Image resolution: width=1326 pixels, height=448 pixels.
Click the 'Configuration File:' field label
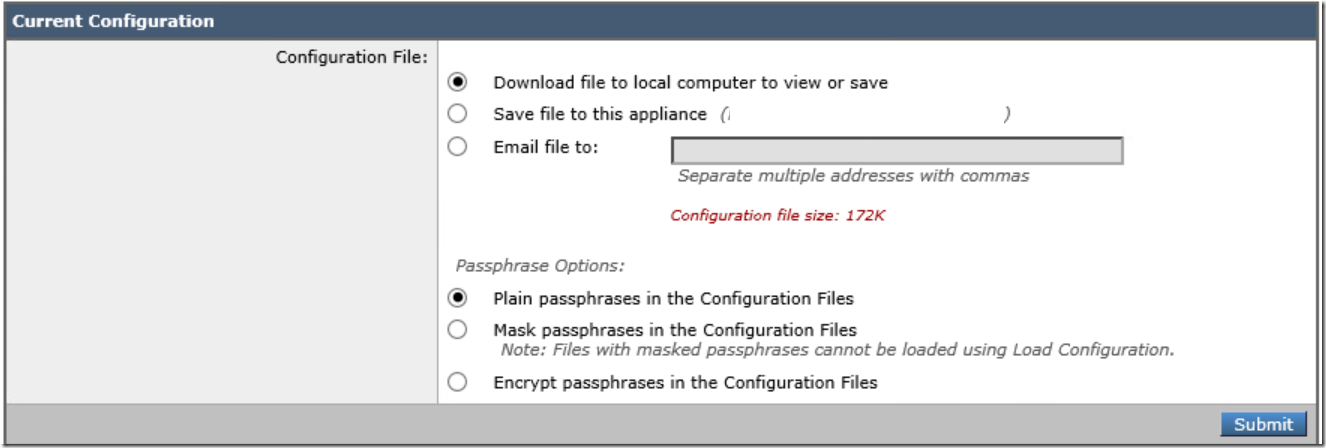(x=352, y=58)
